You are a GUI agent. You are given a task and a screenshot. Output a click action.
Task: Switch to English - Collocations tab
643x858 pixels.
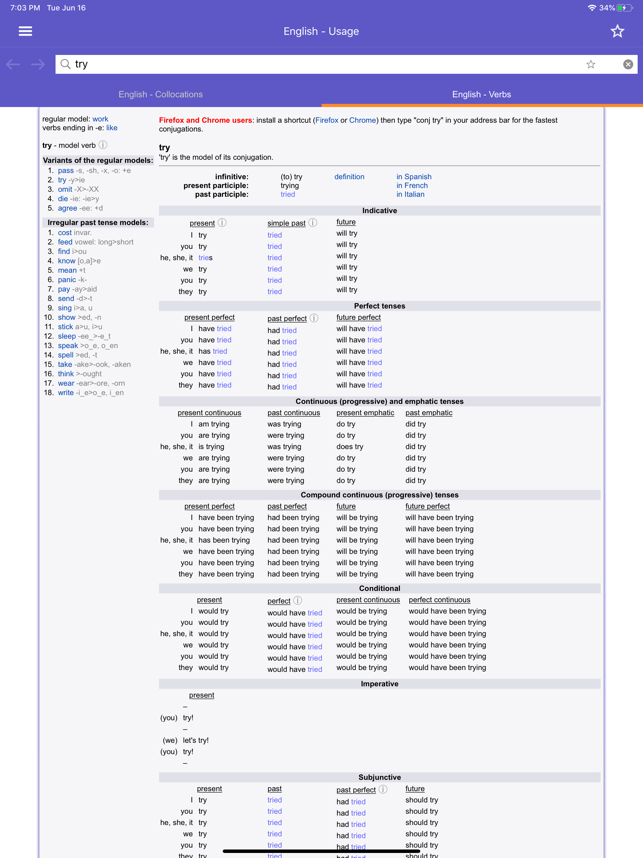click(x=160, y=94)
